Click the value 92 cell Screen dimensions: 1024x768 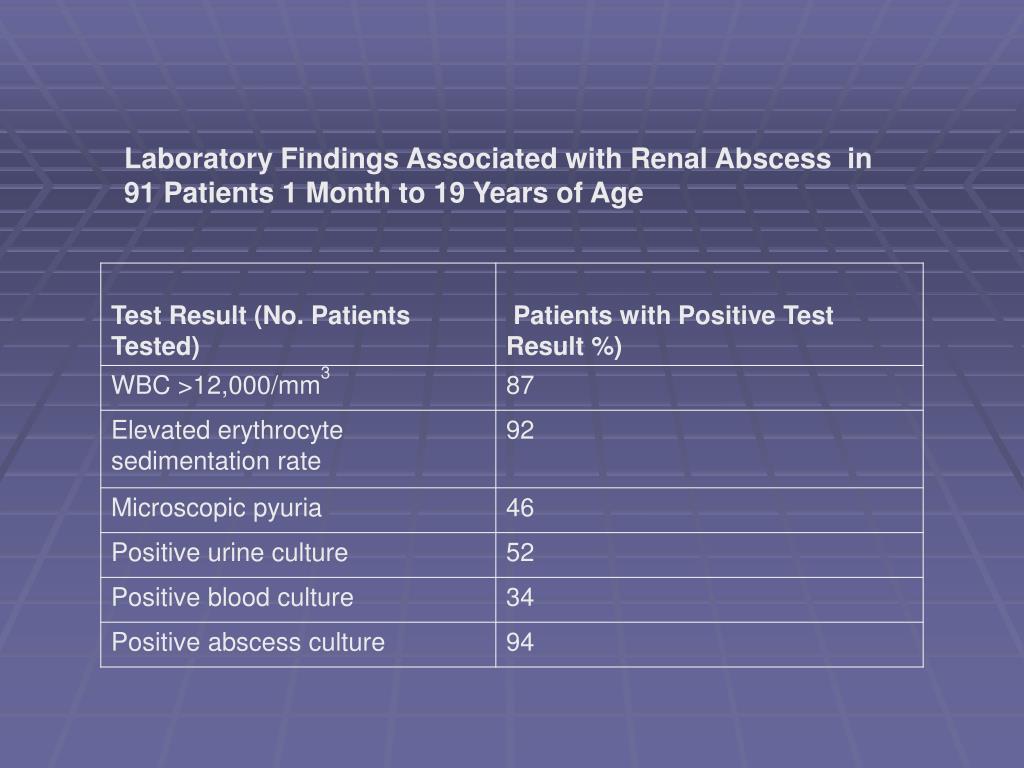[709, 449]
